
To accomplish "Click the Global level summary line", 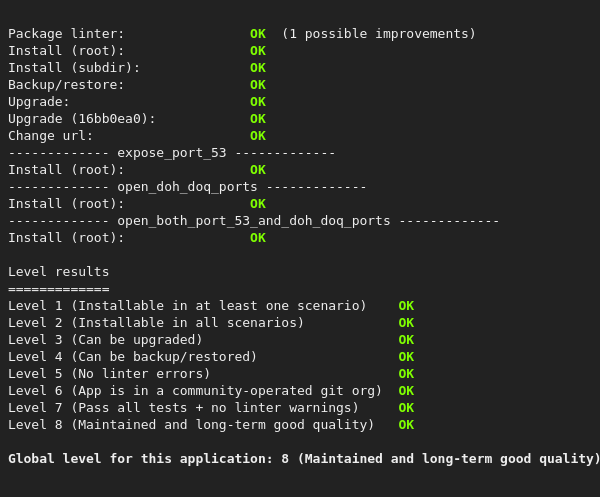I will click(304, 459).
